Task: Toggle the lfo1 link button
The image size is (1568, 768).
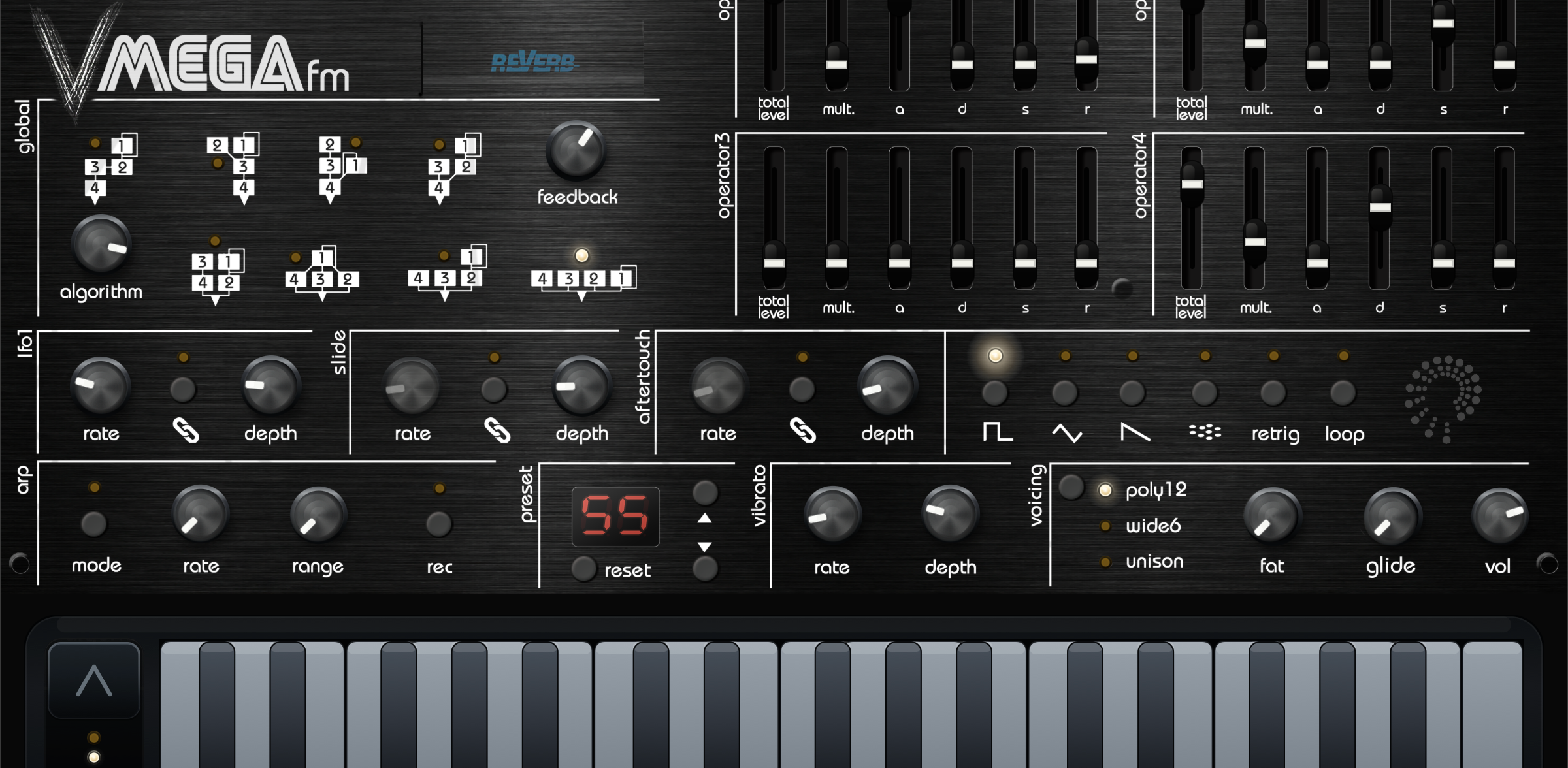Action: pyautogui.click(x=183, y=390)
